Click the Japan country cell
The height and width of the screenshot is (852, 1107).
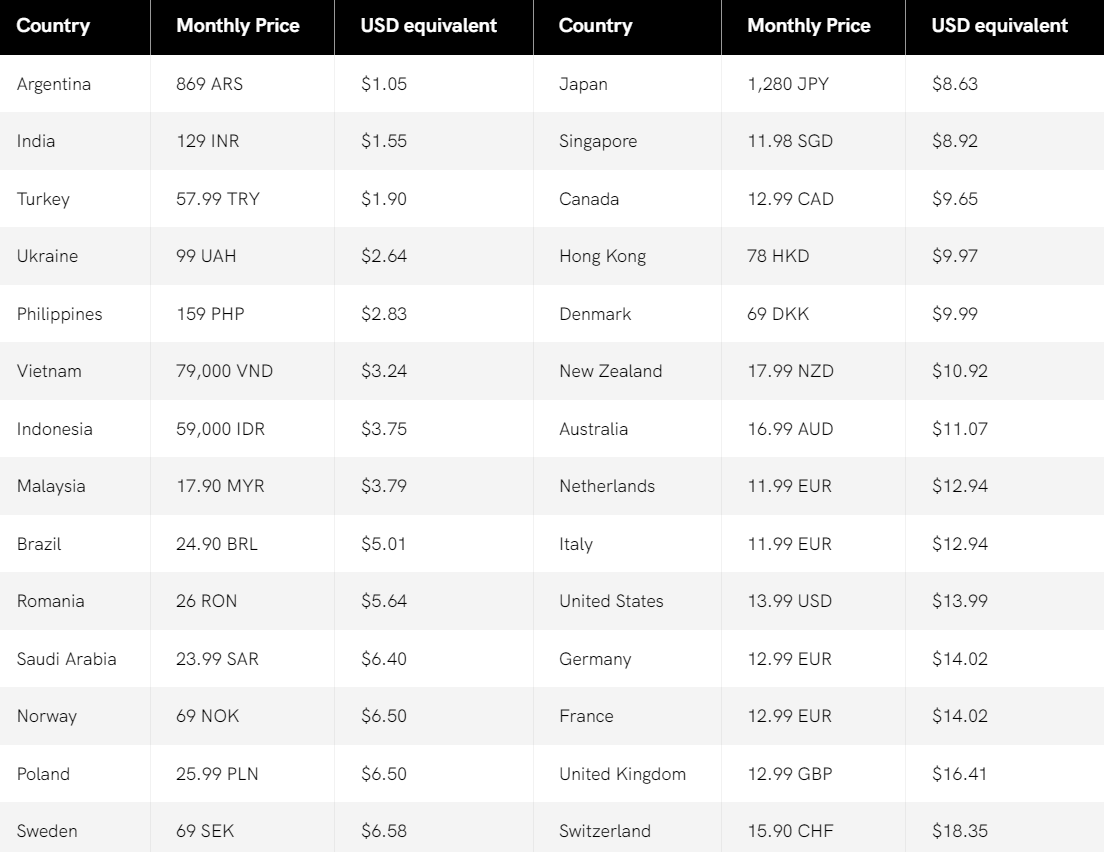pyautogui.click(x=627, y=84)
